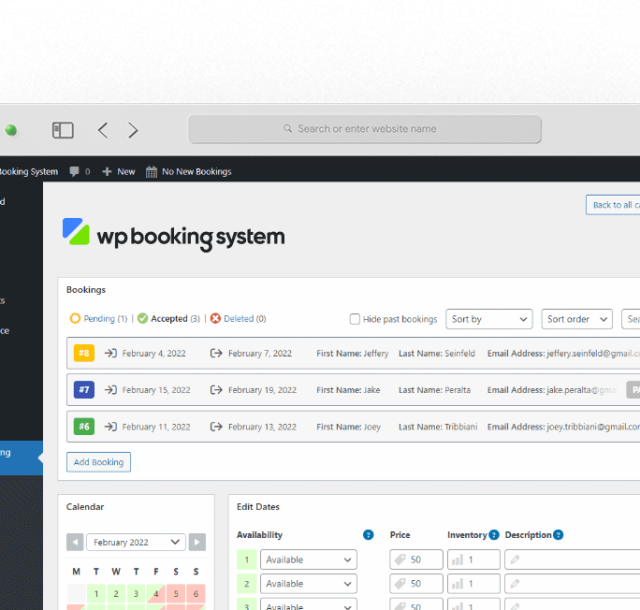Switch to the Deleted bookings tab
640x610 pixels.
(238, 319)
